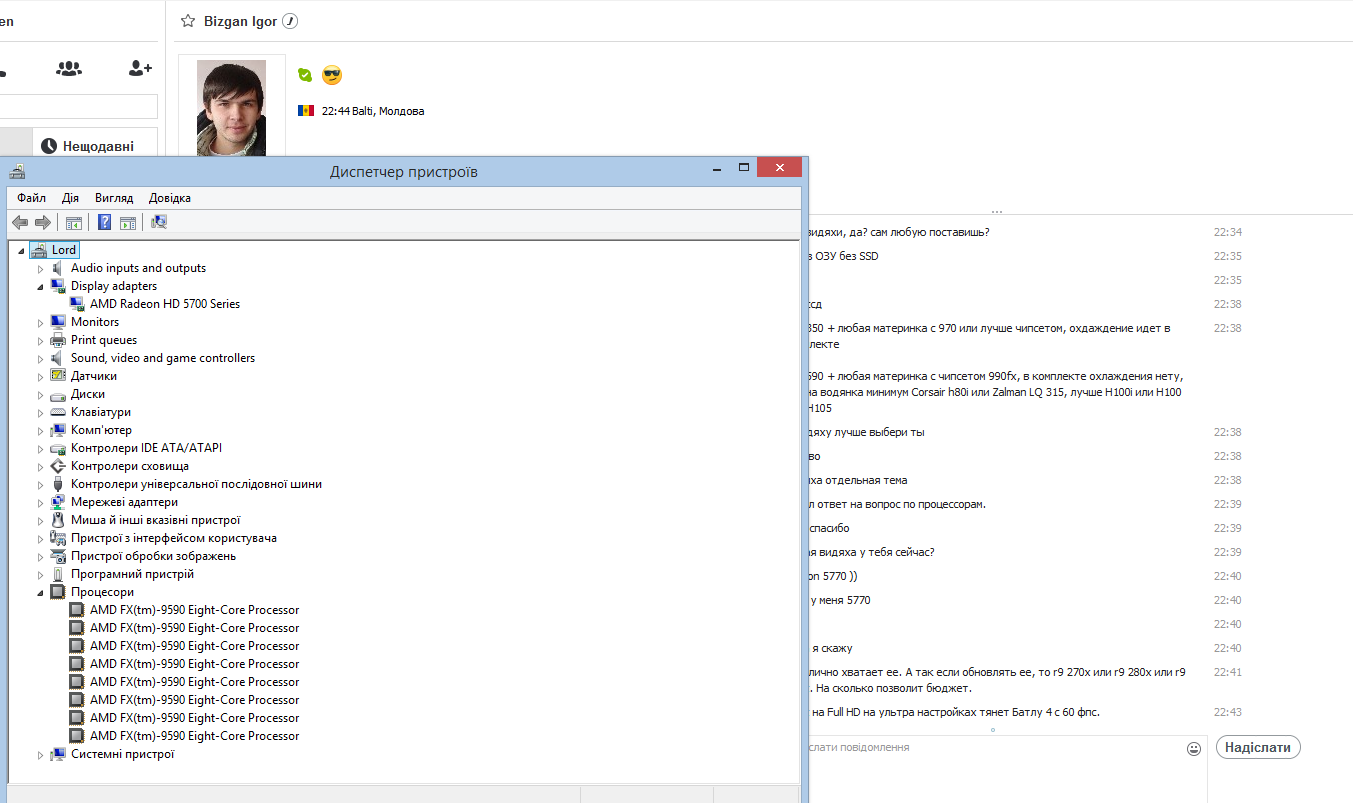Collapse the Процесори node
The height and width of the screenshot is (803, 1353).
41,592
